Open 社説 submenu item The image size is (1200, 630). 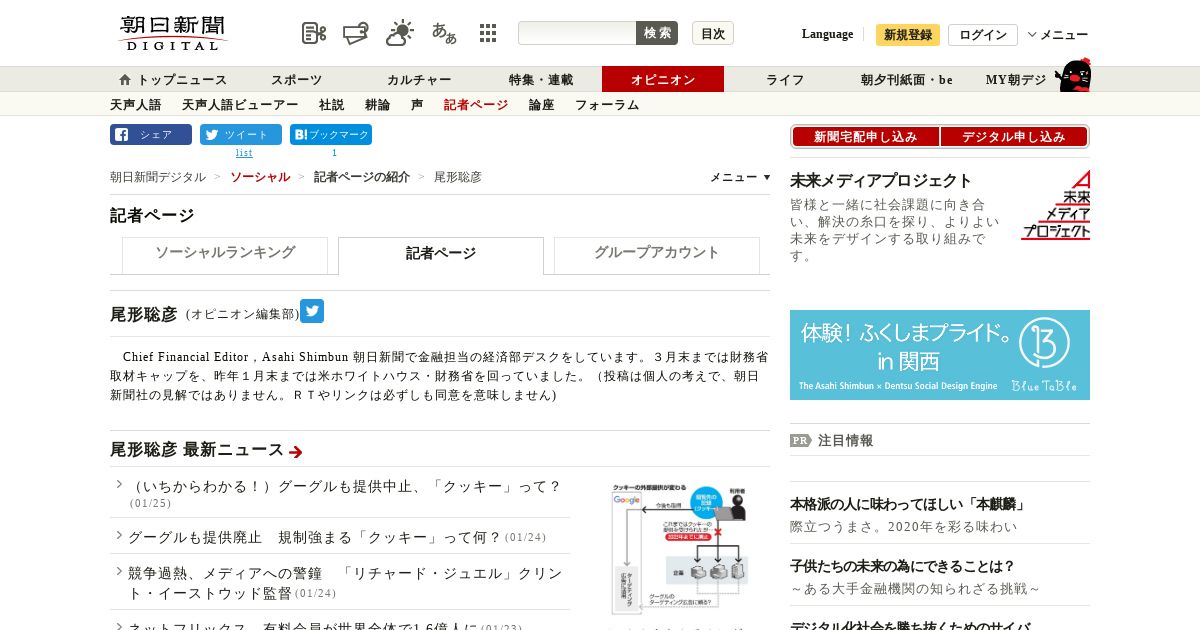coord(331,105)
